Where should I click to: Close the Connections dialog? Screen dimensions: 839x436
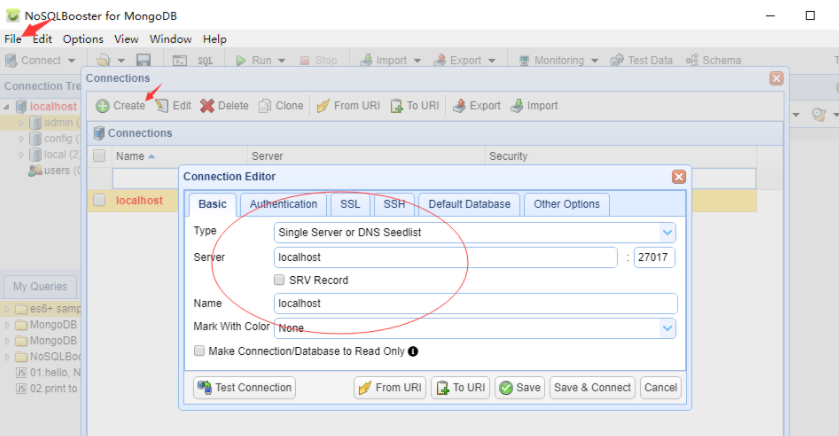[776, 79]
